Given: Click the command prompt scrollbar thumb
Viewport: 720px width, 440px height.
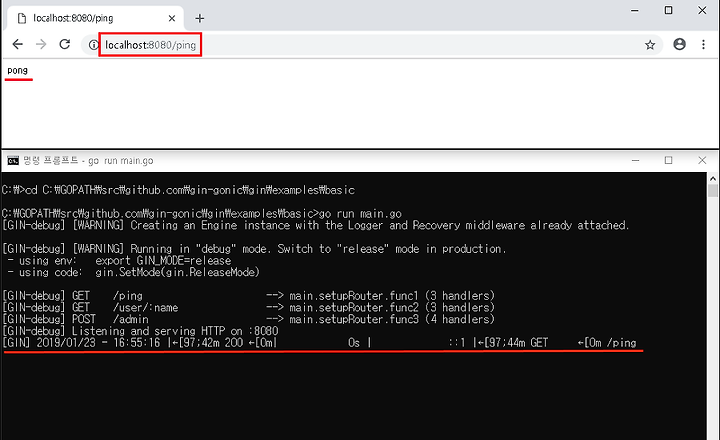Looking at the screenshot, I should (x=713, y=191).
